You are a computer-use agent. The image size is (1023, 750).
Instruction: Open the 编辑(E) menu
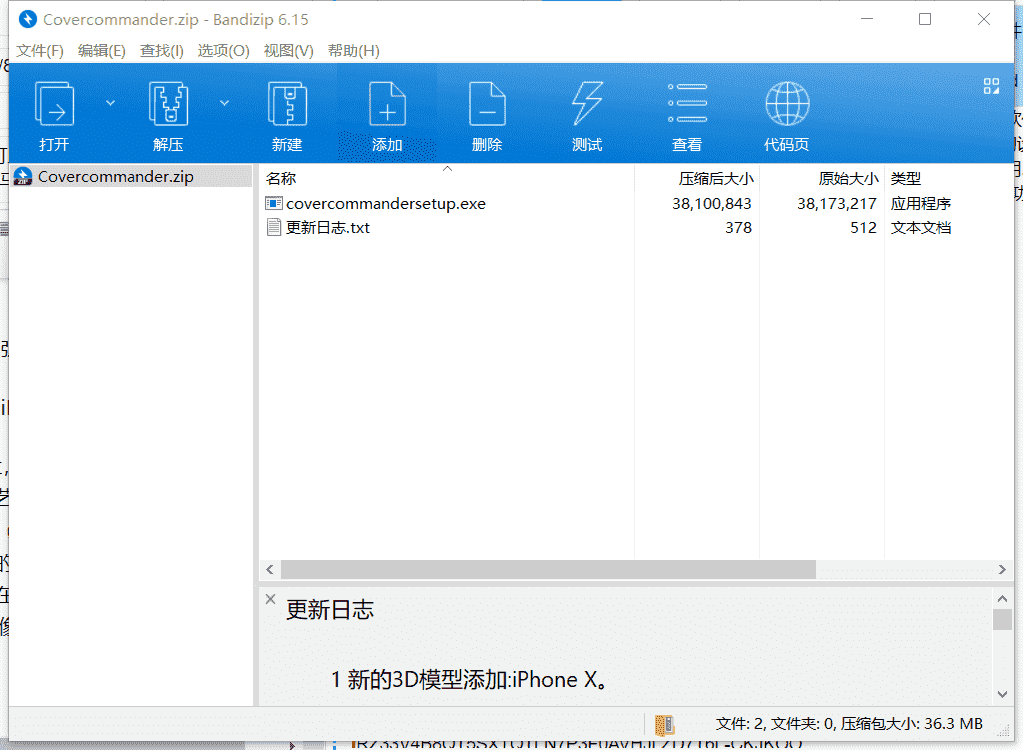(x=102, y=51)
